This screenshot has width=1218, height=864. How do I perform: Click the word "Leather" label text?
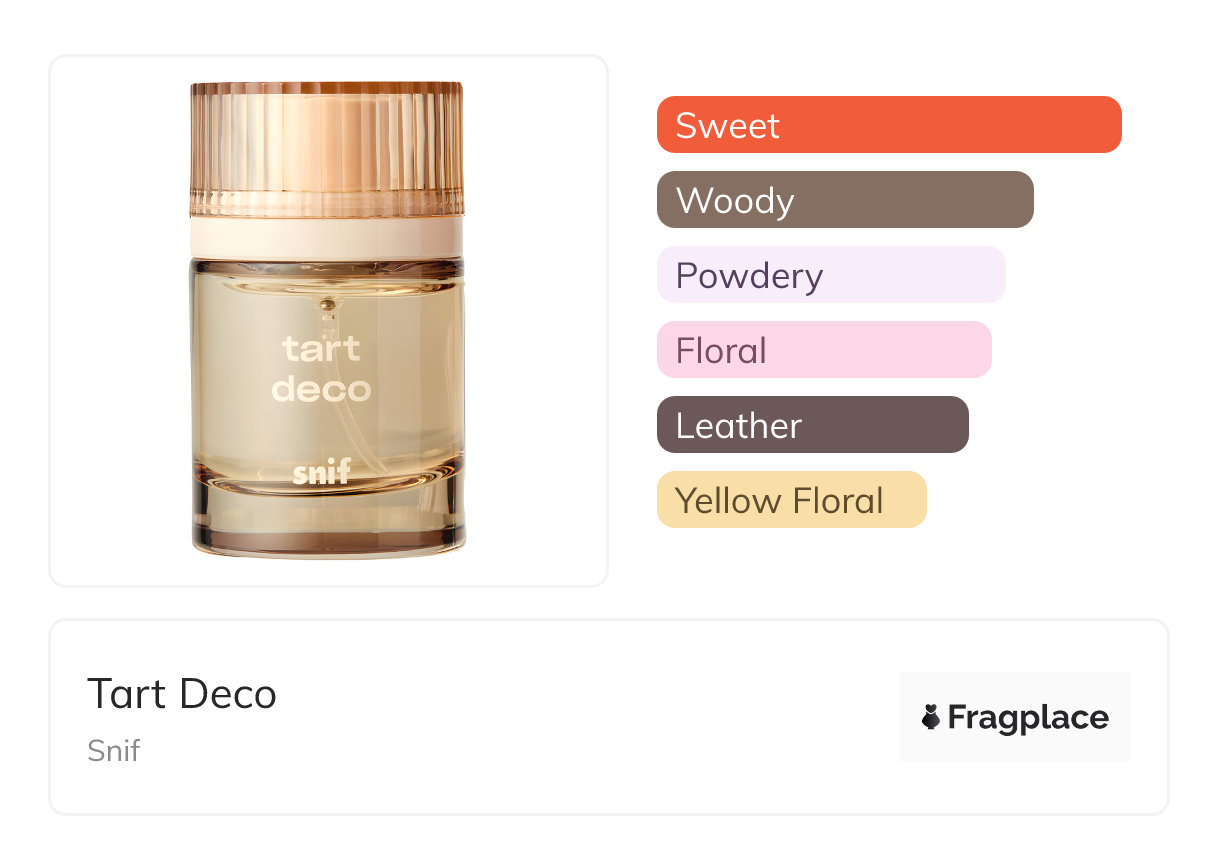click(738, 426)
